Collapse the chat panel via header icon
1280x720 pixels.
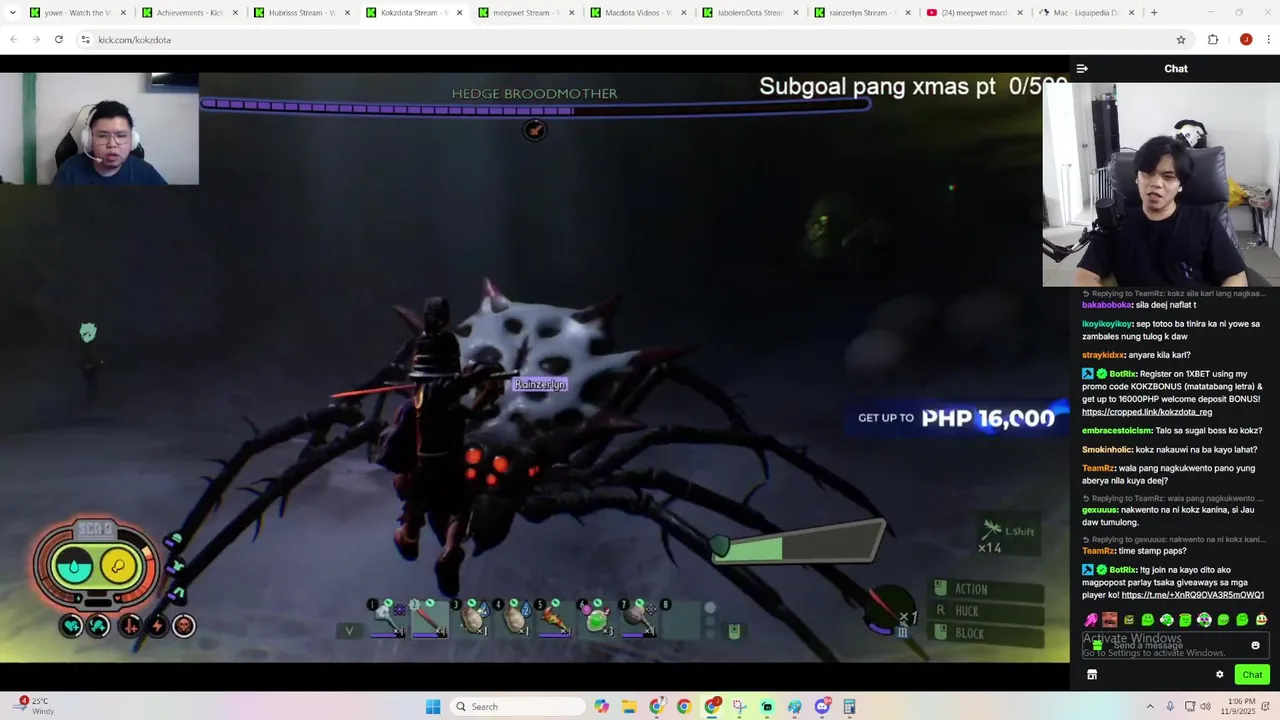[1082, 69]
